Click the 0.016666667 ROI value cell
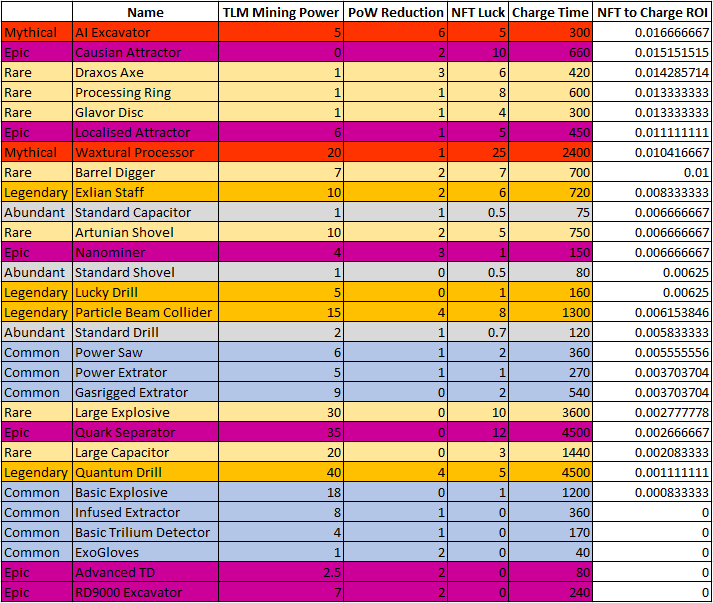The image size is (713, 603). [652, 32]
